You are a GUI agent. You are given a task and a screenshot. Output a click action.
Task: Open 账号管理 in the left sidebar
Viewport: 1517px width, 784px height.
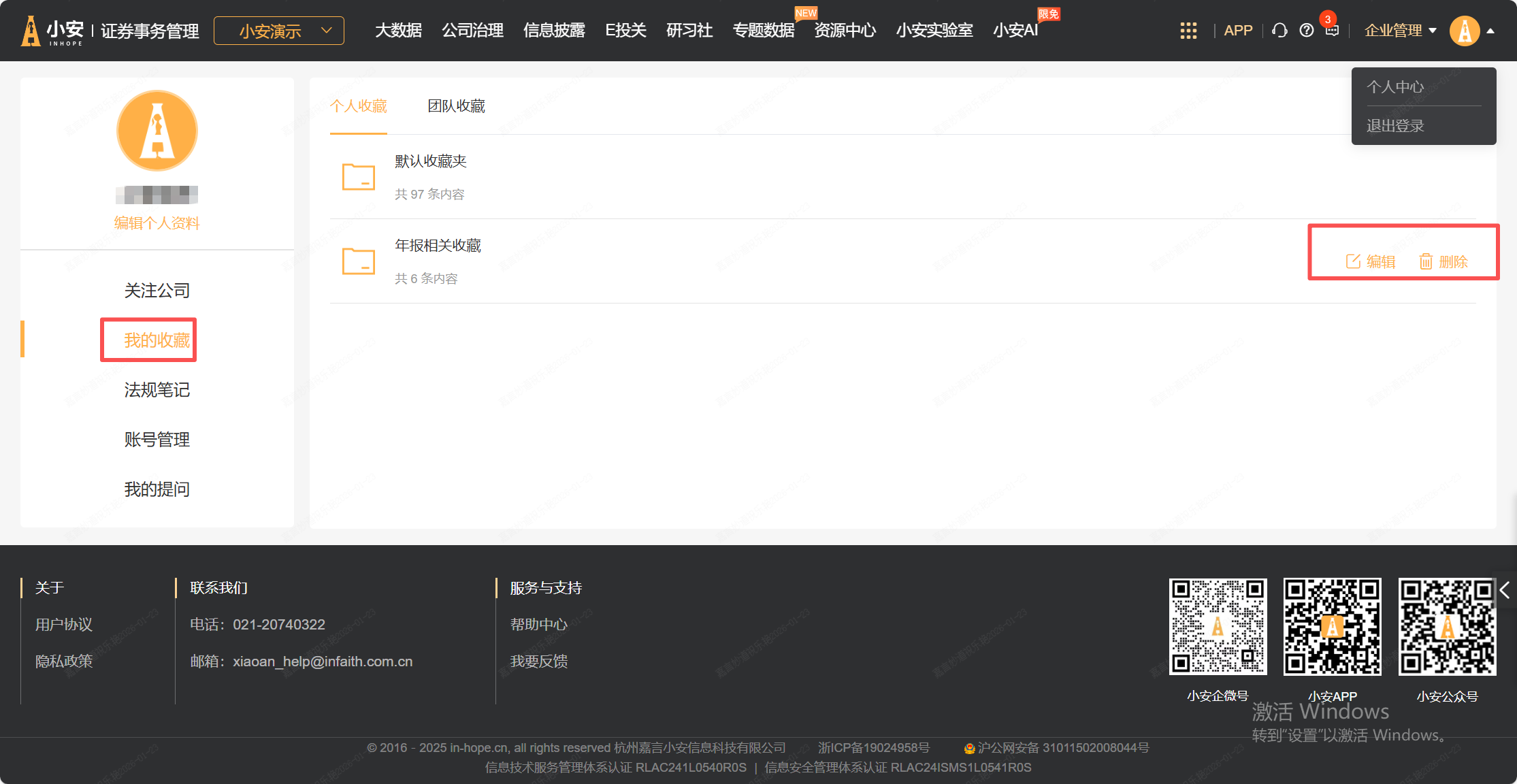point(157,440)
